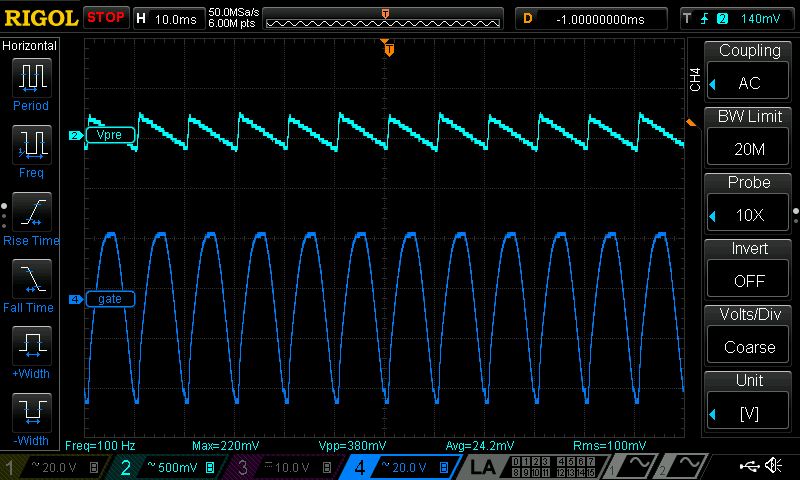This screenshot has height=480, width=800.
Task: Expand the Coupling arrow indicator
Action: coord(713,84)
